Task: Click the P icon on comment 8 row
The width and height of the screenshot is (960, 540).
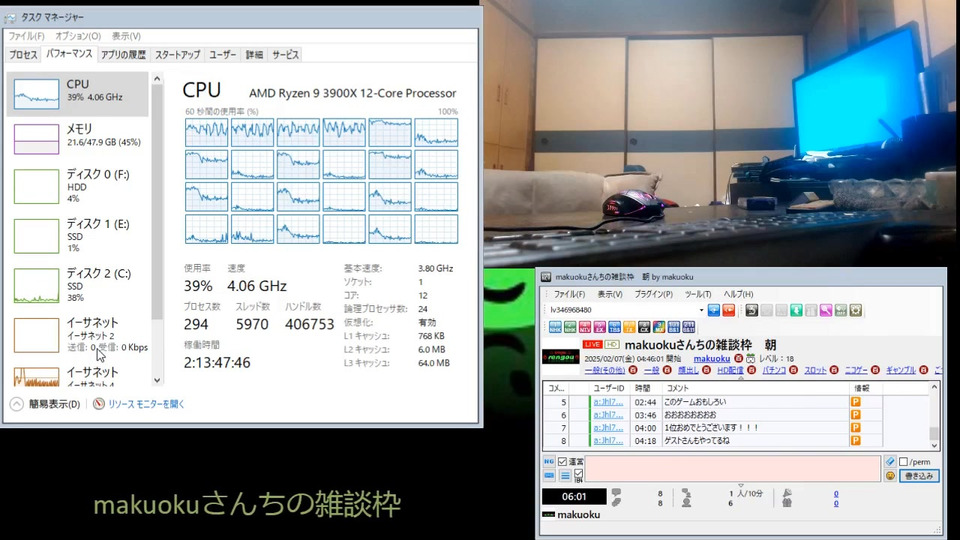Action: [x=855, y=440]
